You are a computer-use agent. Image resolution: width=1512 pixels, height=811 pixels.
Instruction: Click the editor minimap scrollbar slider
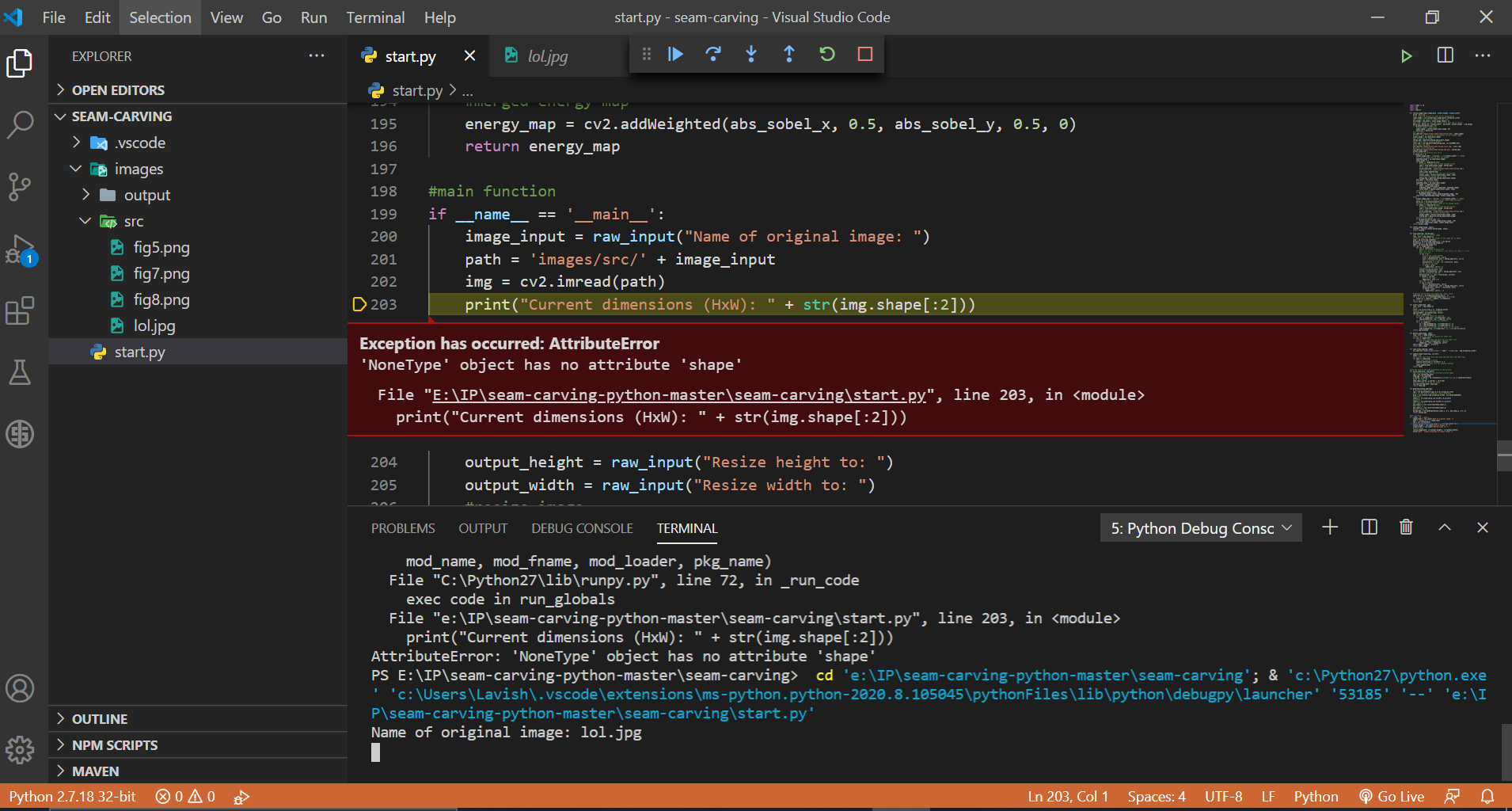(1504, 455)
